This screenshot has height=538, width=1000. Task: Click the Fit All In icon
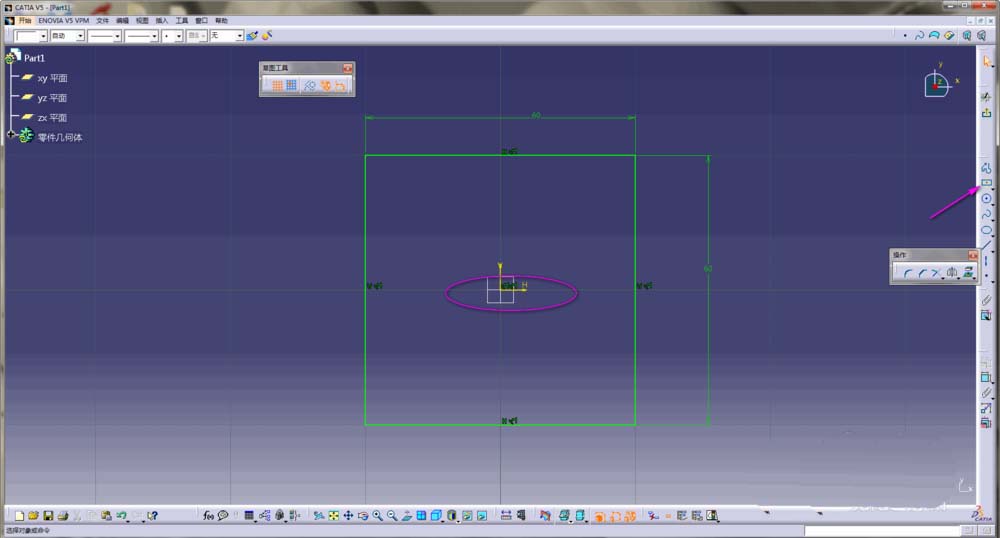[x=334, y=516]
